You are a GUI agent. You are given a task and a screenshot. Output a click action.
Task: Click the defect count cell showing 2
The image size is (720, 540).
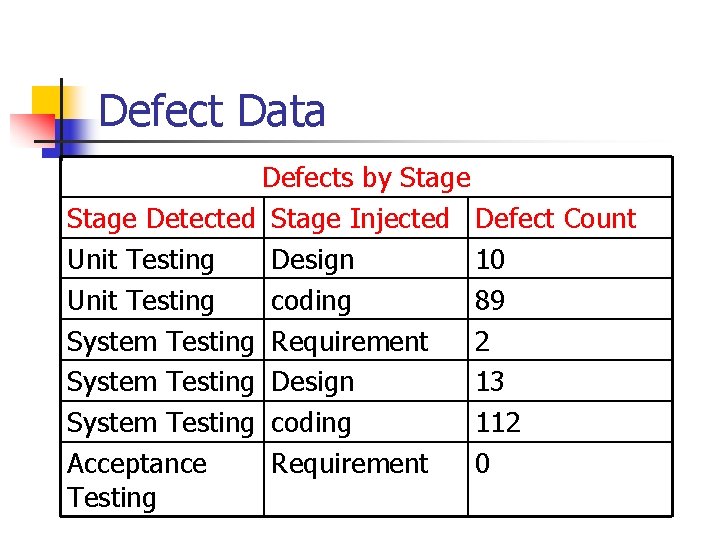[570, 340]
